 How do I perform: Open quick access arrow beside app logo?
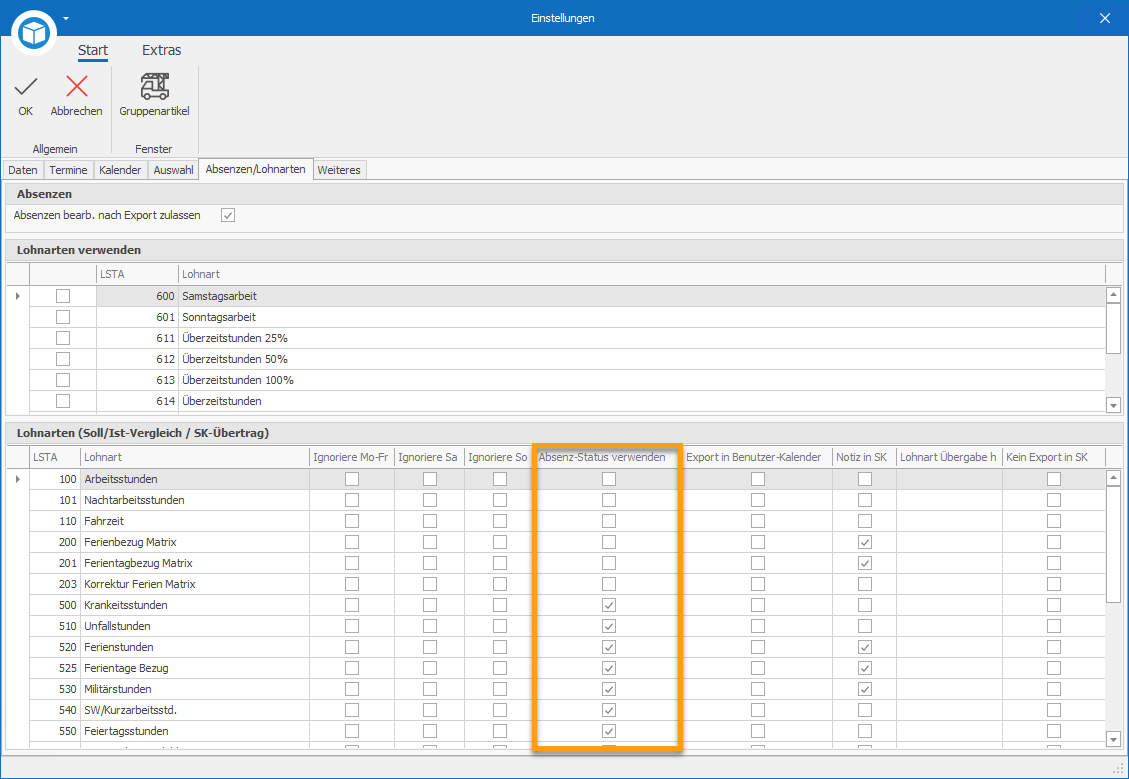coord(66,18)
